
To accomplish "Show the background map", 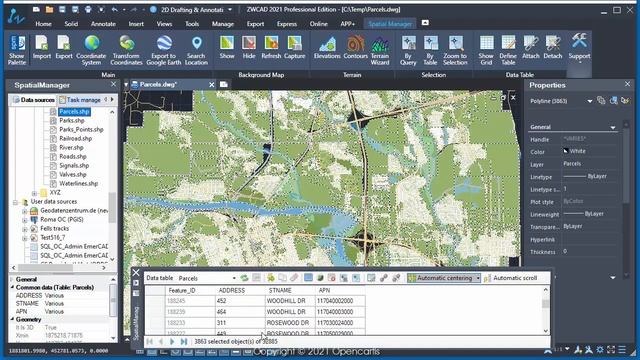I will 227,48.
